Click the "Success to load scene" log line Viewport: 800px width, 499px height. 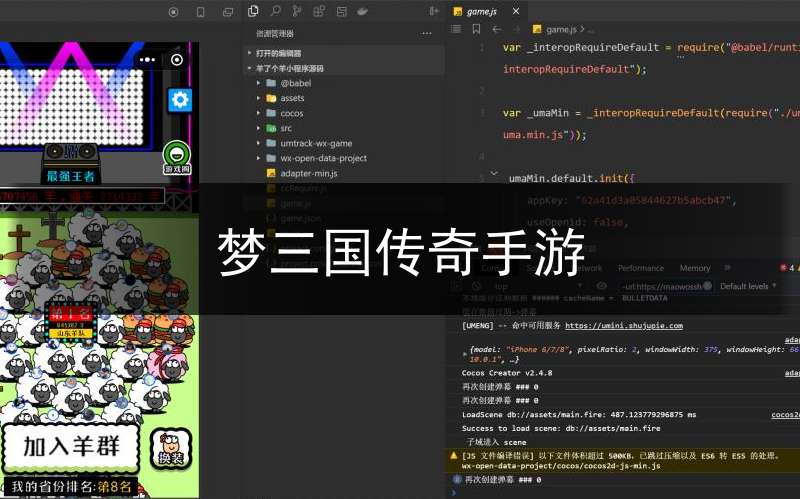(x=561, y=429)
